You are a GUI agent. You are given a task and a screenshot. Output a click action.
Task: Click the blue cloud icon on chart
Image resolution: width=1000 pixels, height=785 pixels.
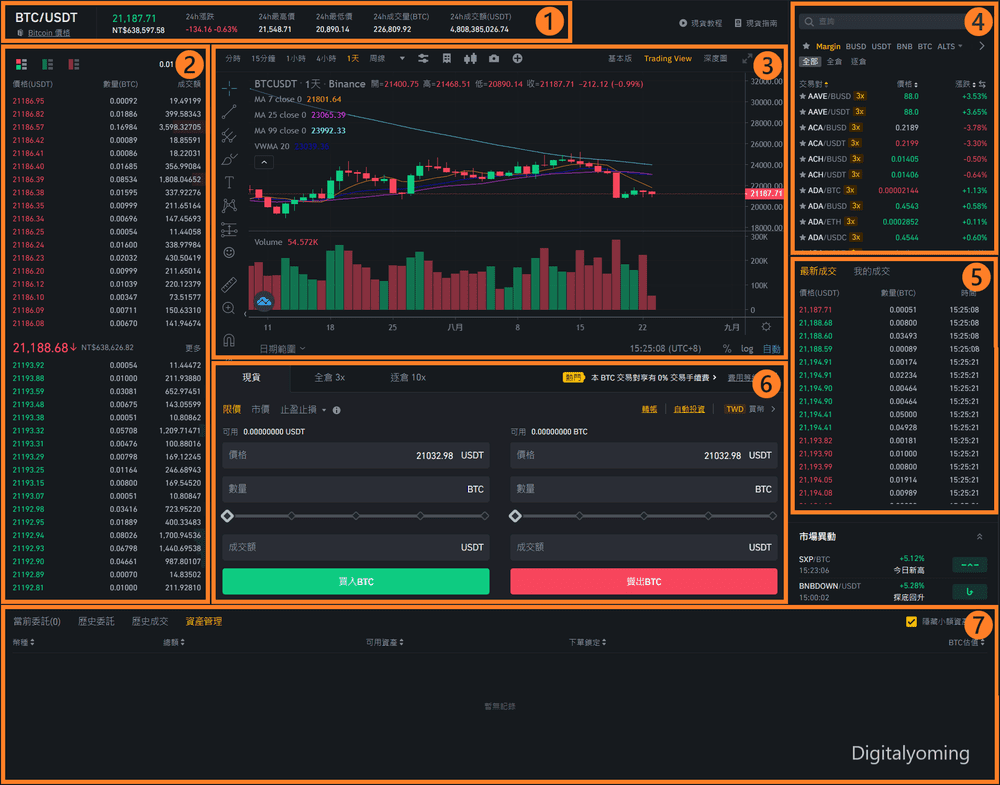point(264,301)
